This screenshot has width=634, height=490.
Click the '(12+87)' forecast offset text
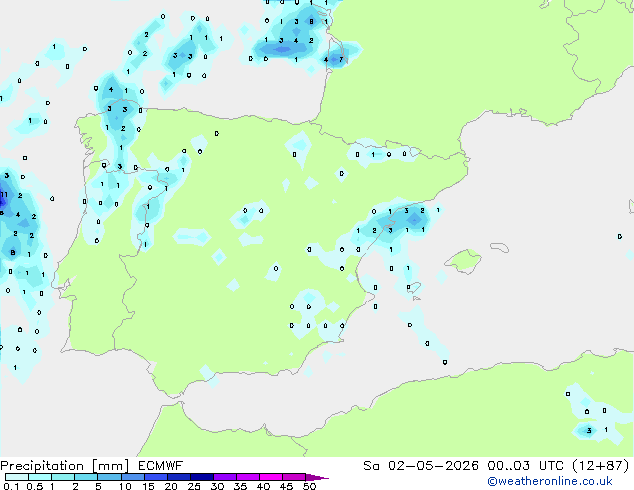(x=601, y=466)
